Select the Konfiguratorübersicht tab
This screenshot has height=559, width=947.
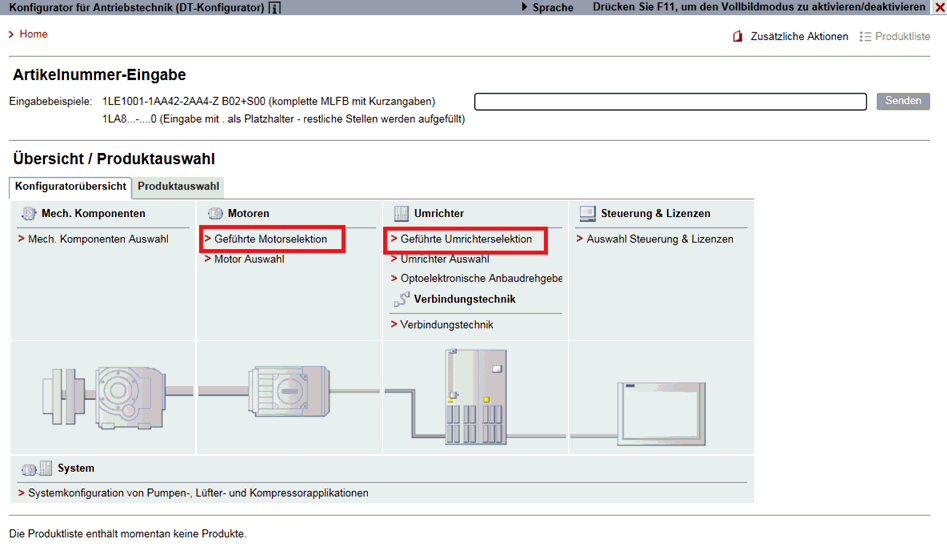71,186
